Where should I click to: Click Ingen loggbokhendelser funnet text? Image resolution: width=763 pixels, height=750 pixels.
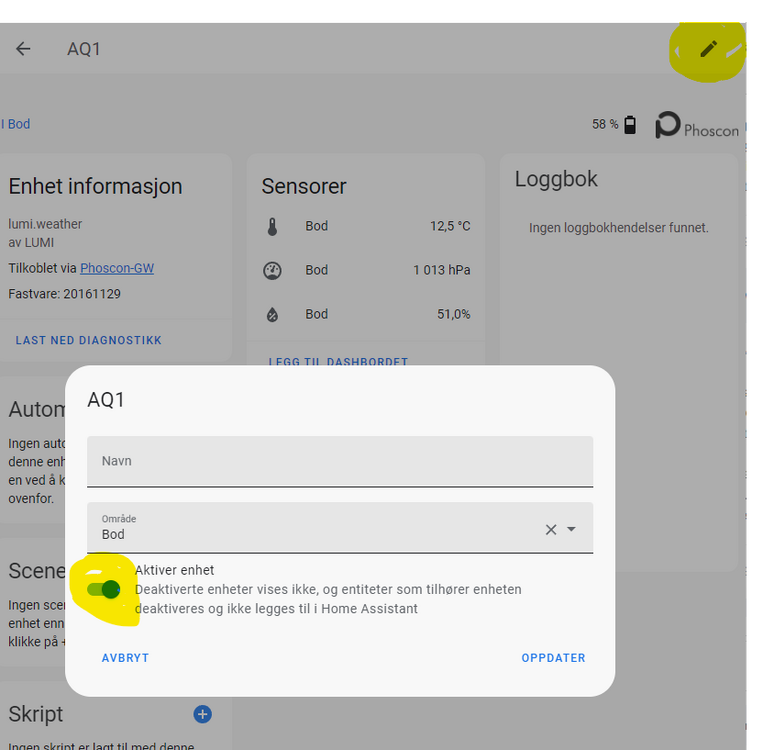pos(618,228)
